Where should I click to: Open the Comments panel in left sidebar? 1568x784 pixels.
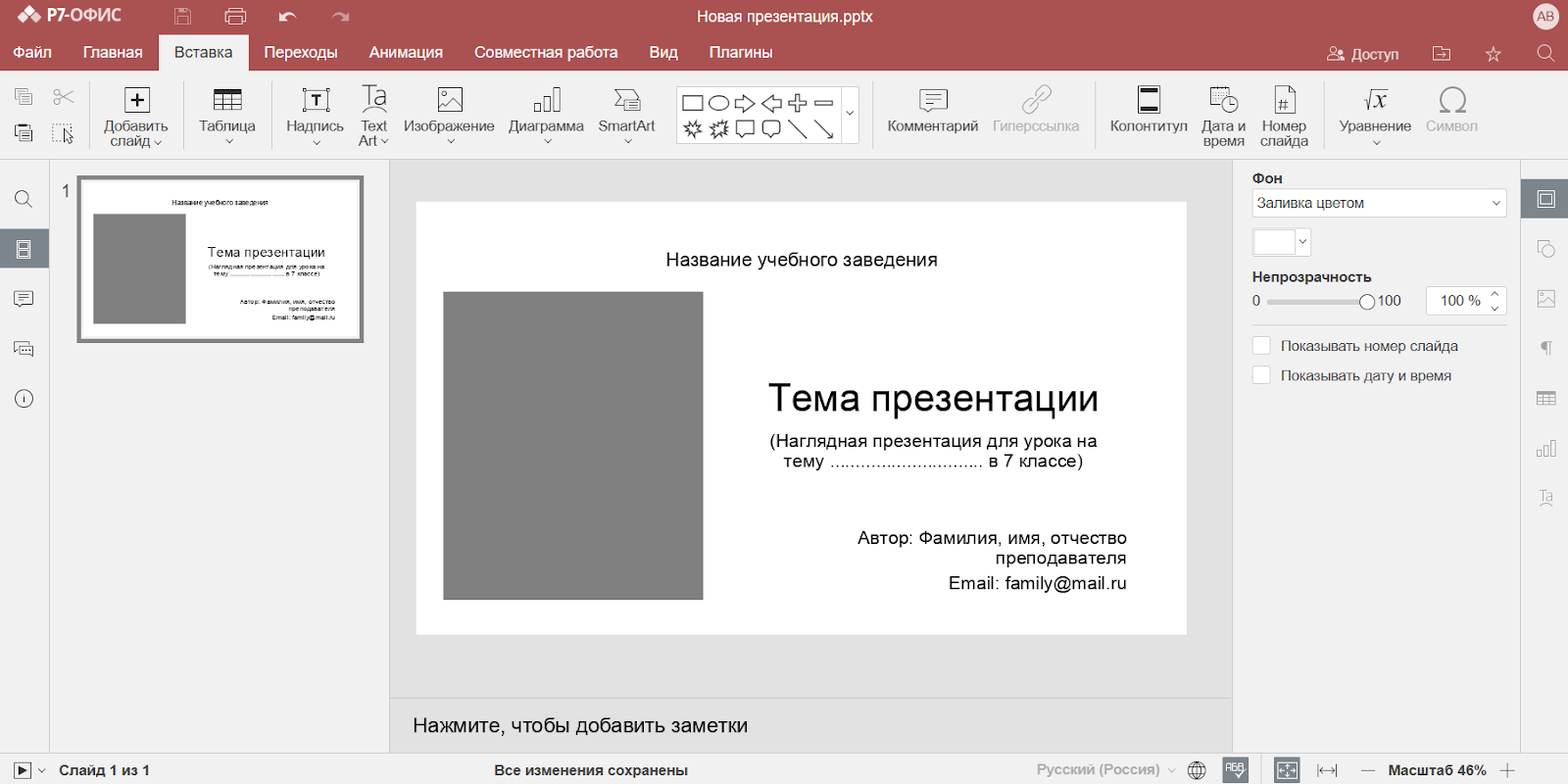tap(24, 299)
